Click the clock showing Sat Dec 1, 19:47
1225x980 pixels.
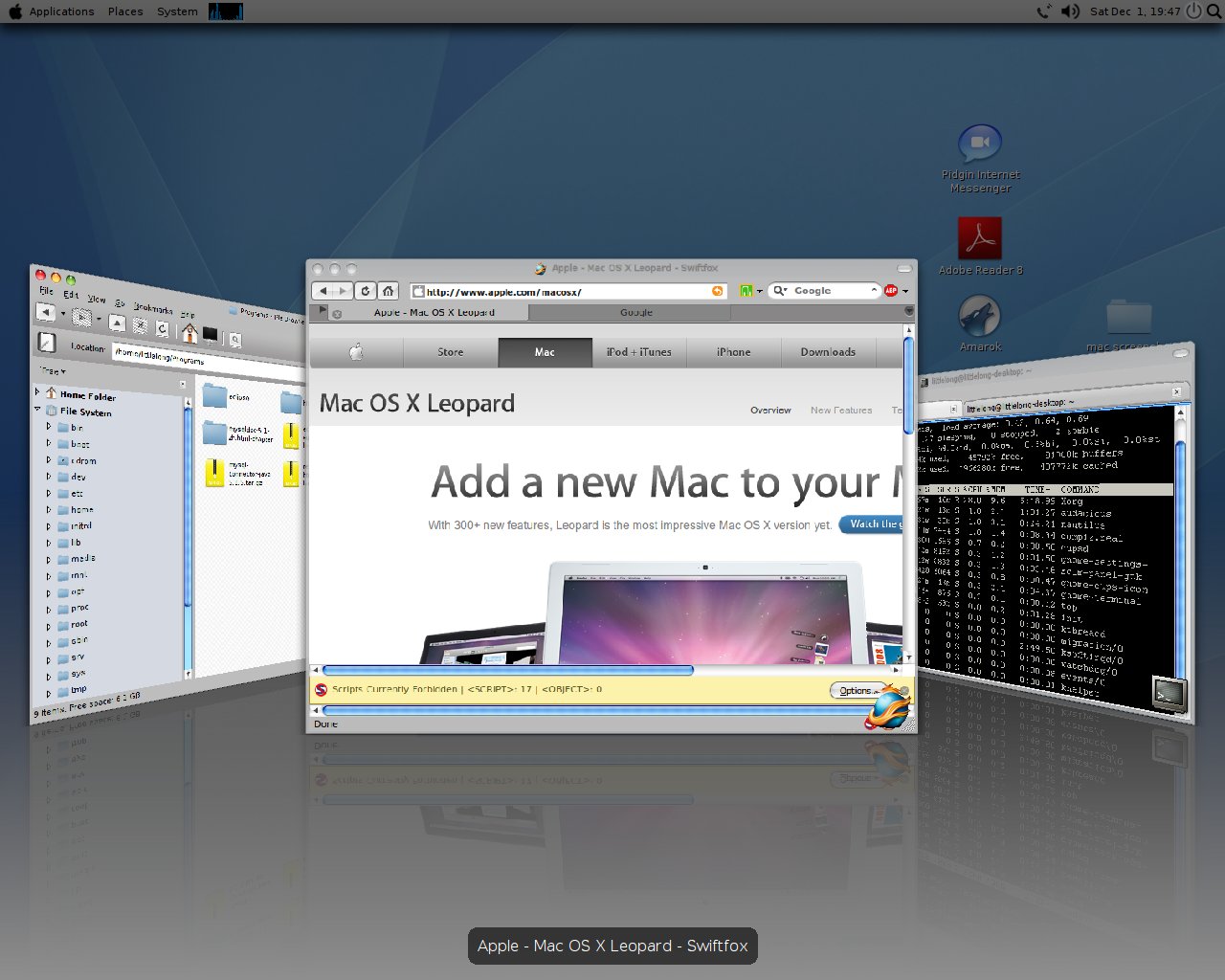1135,11
